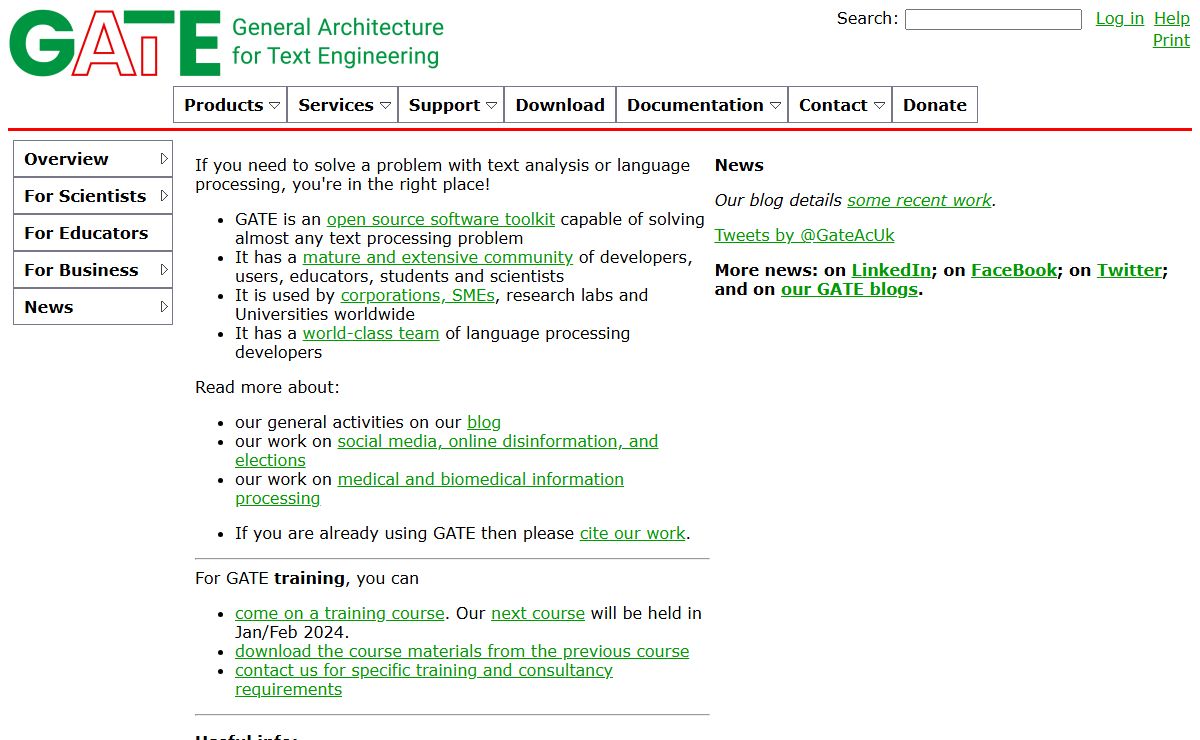
Task: Open the Documentation menu
Action: 702,105
